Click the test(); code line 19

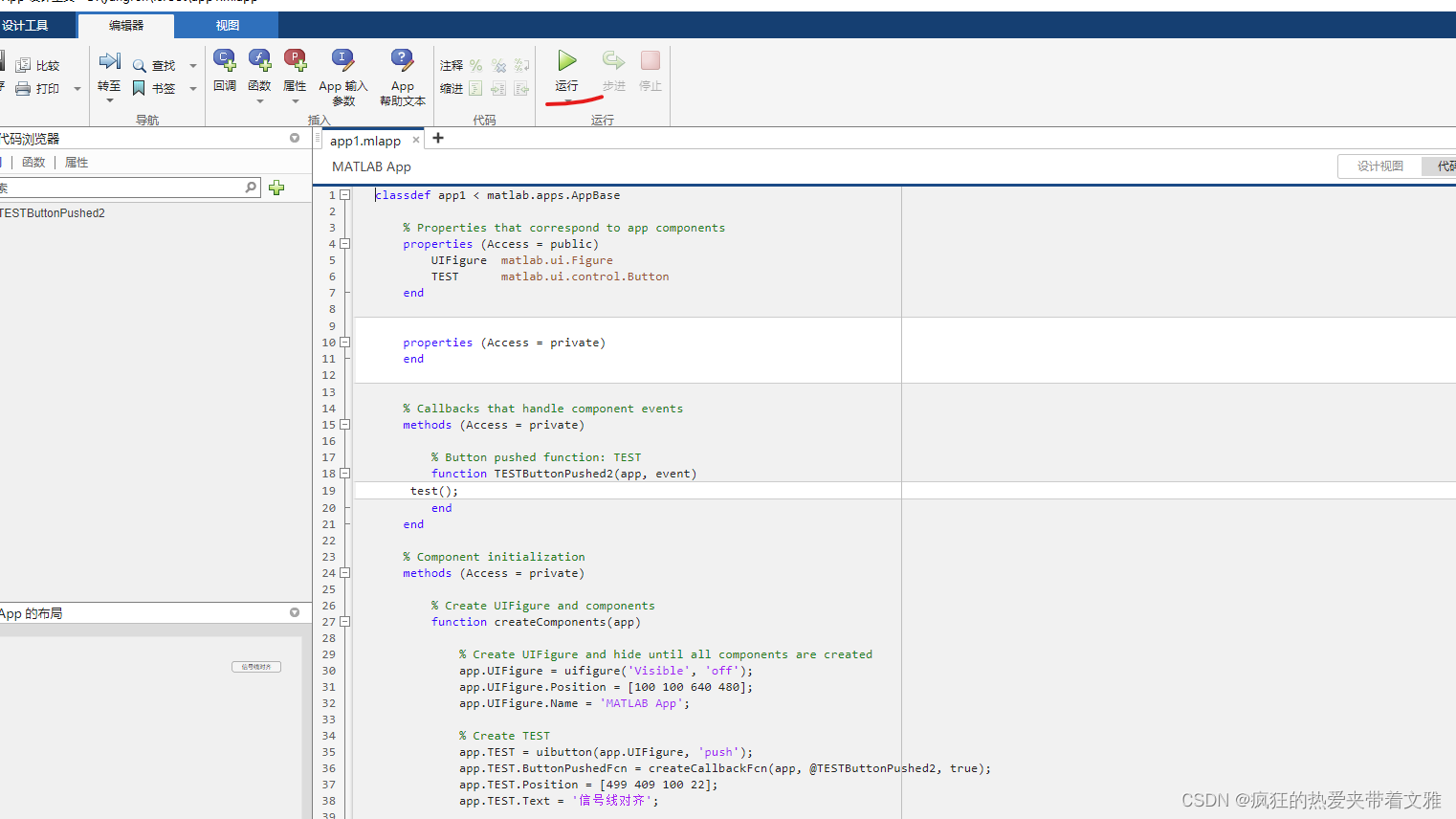pyautogui.click(x=434, y=491)
